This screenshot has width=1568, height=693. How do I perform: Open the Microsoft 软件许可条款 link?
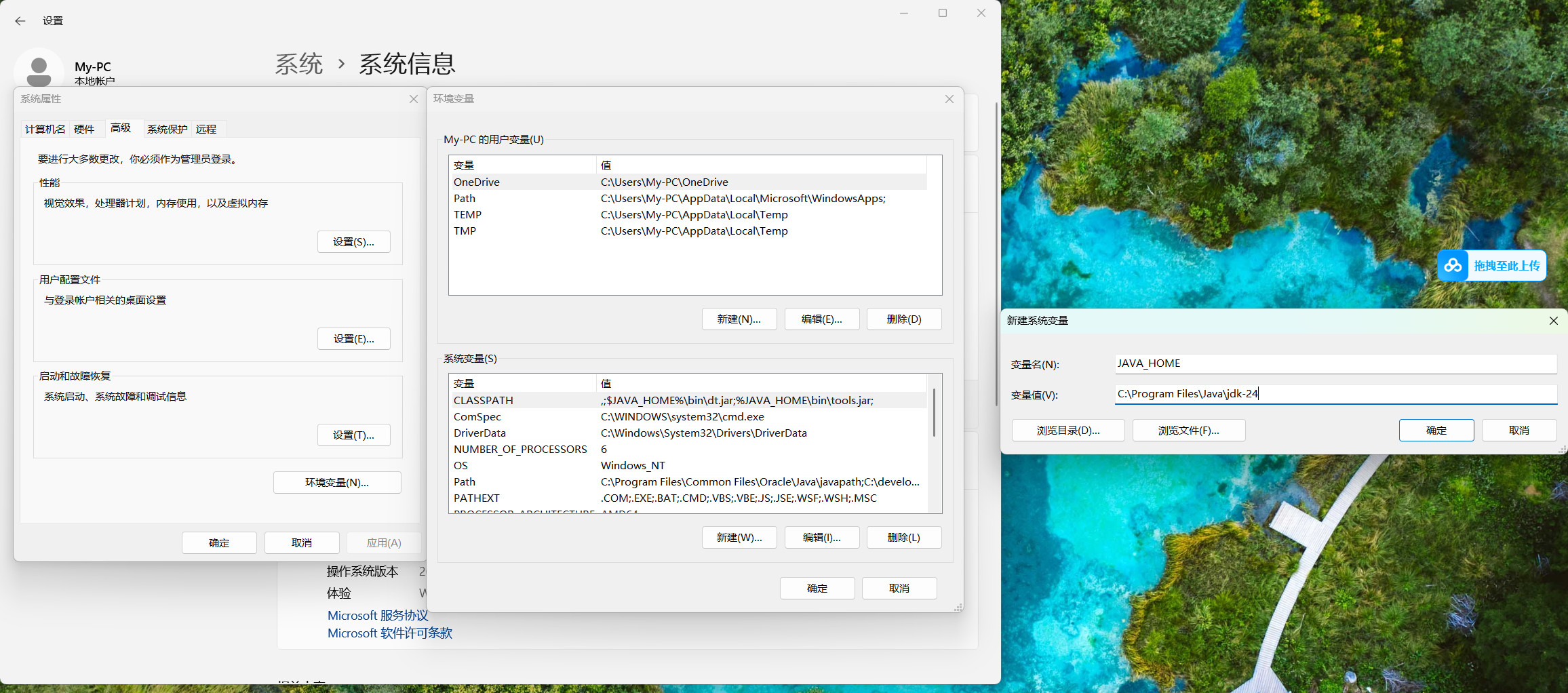click(389, 633)
